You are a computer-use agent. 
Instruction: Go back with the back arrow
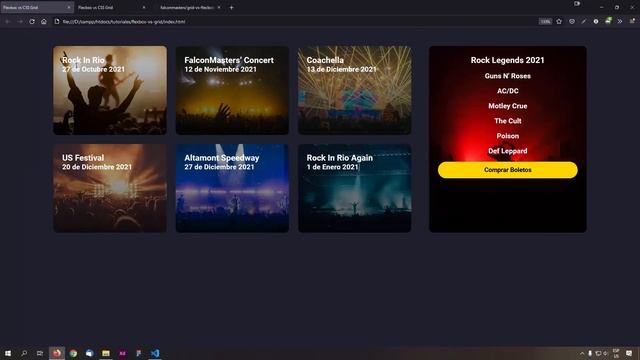click(x=8, y=22)
